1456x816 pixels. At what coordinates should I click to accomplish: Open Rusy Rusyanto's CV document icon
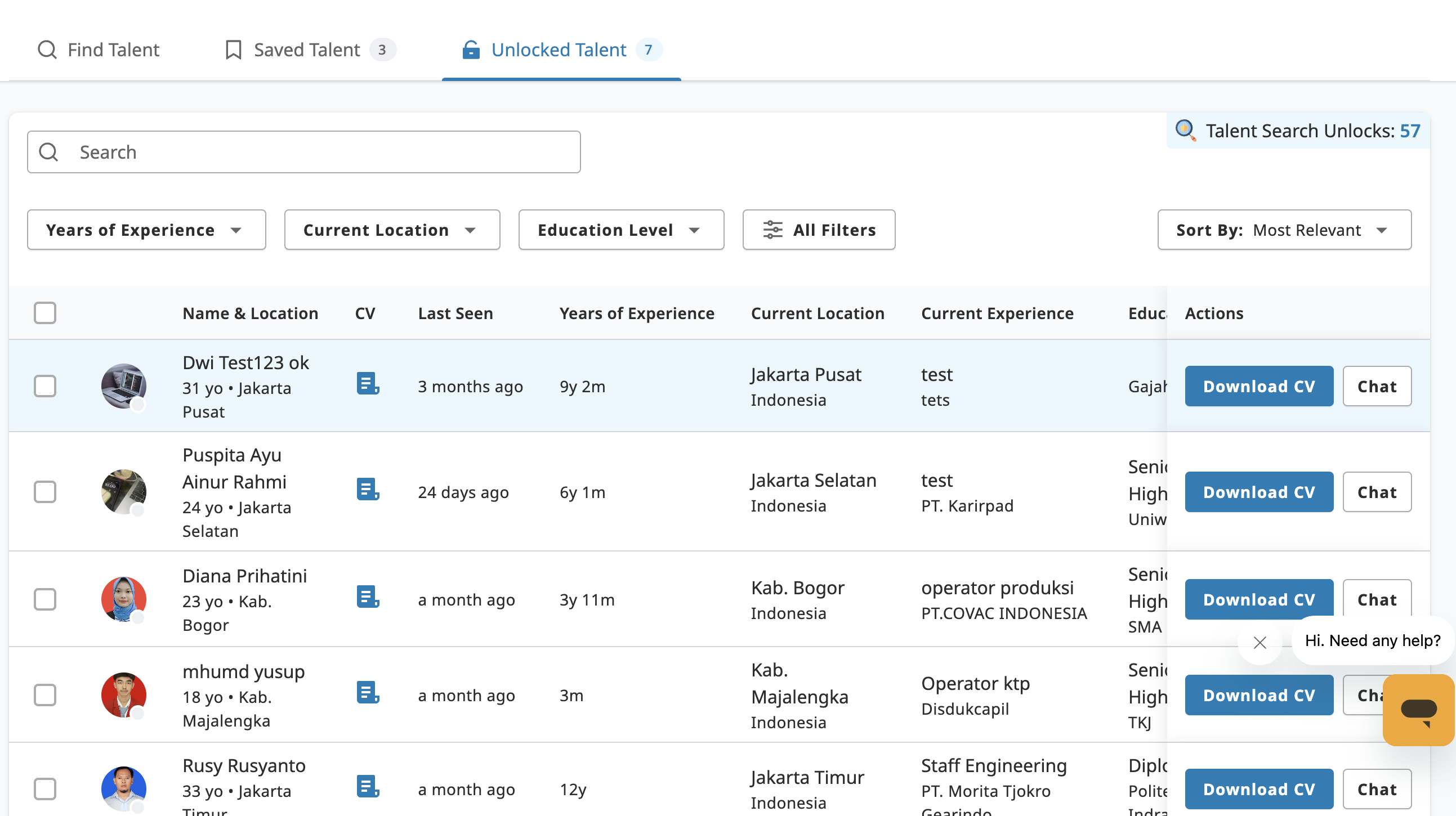(x=368, y=787)
